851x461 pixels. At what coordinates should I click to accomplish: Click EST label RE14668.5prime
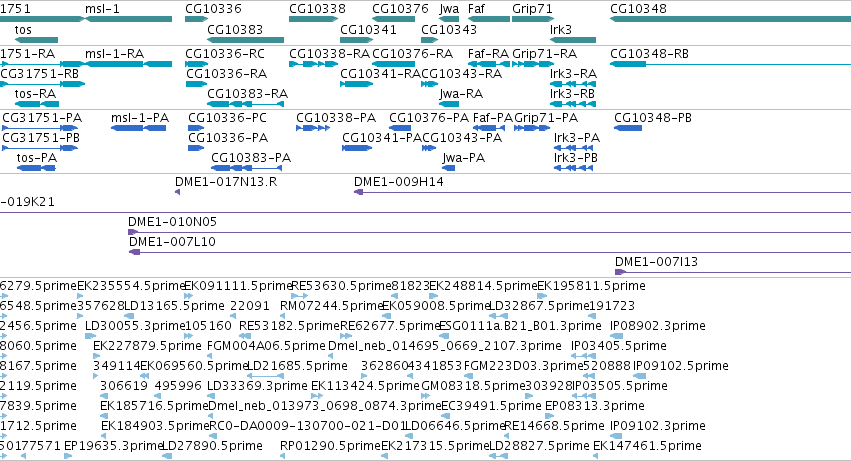pos(554,426)
